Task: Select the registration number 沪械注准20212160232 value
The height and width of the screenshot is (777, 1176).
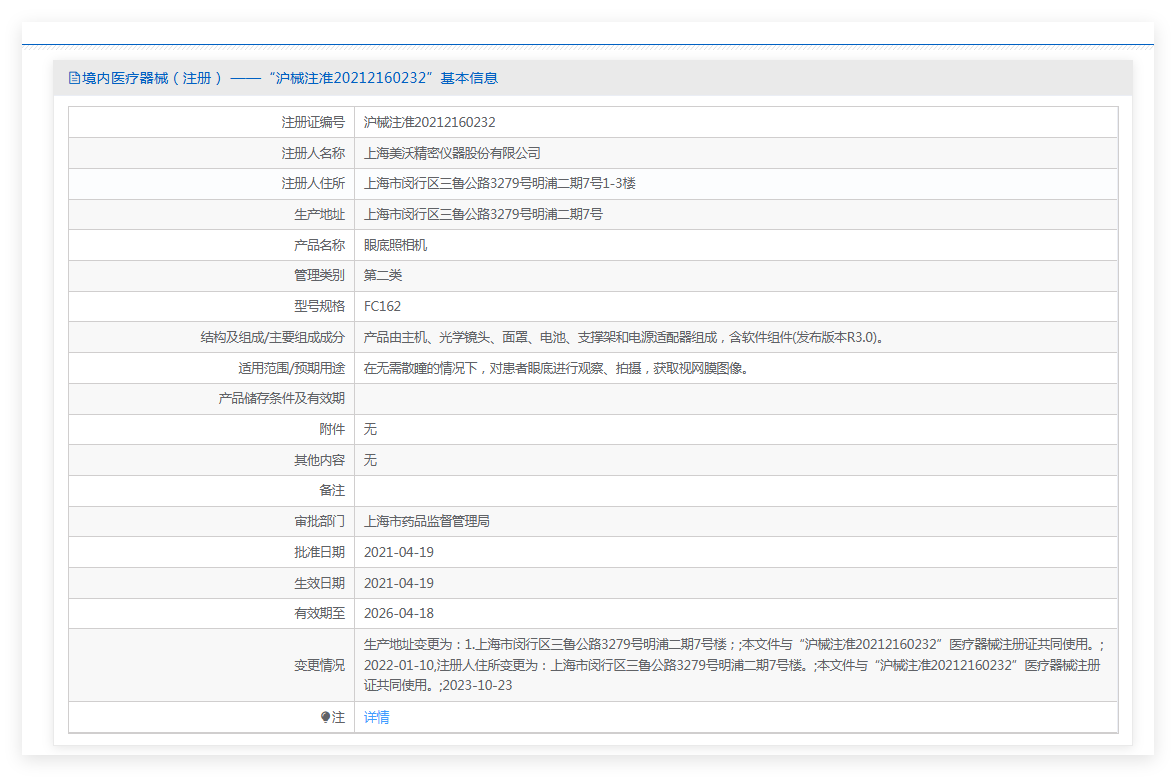Action: point(429,122)
